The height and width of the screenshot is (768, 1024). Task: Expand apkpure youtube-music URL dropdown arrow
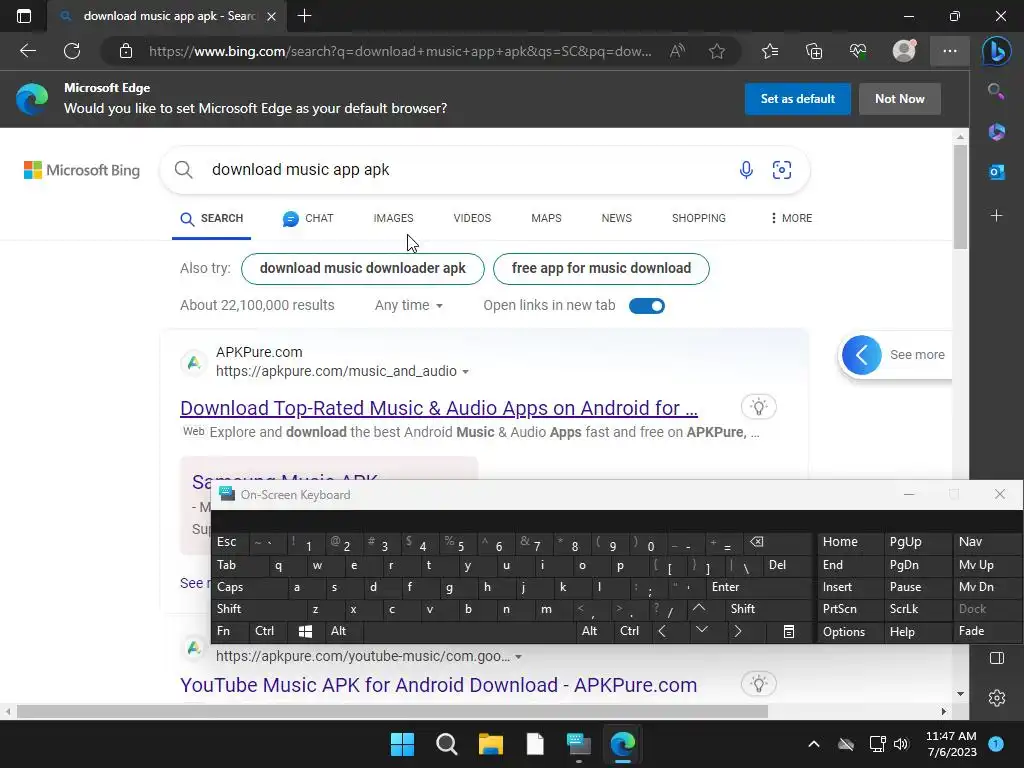click(x=519, y=657)
